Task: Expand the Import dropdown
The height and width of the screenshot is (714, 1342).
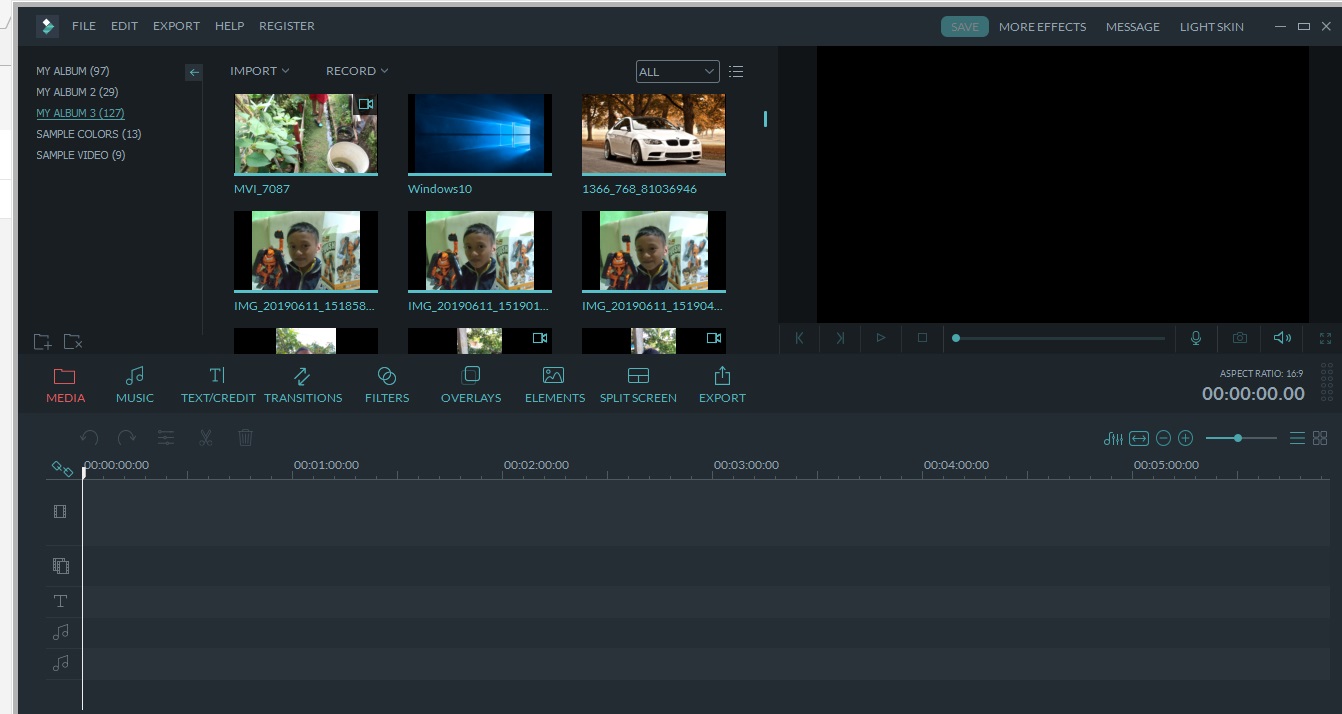Action: click(x=260, y=71)
